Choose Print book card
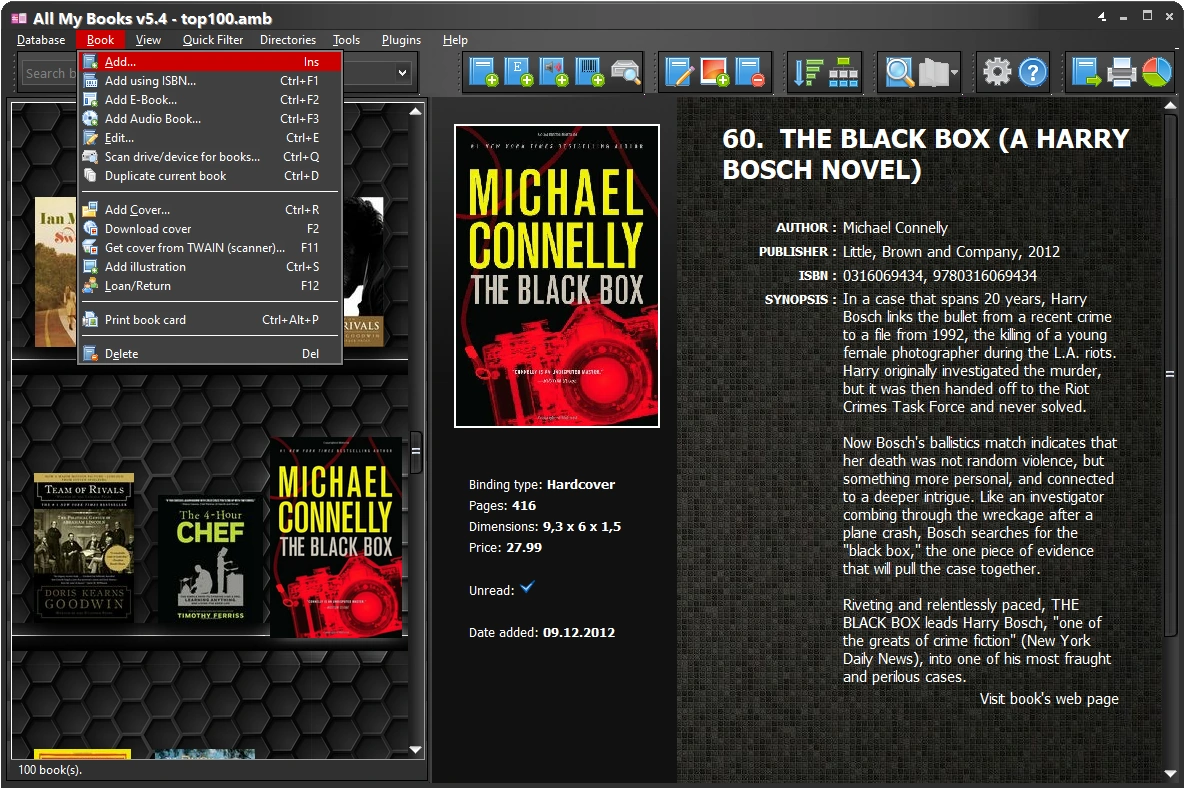Screen dimensions: 1184x788 (211, 320)
